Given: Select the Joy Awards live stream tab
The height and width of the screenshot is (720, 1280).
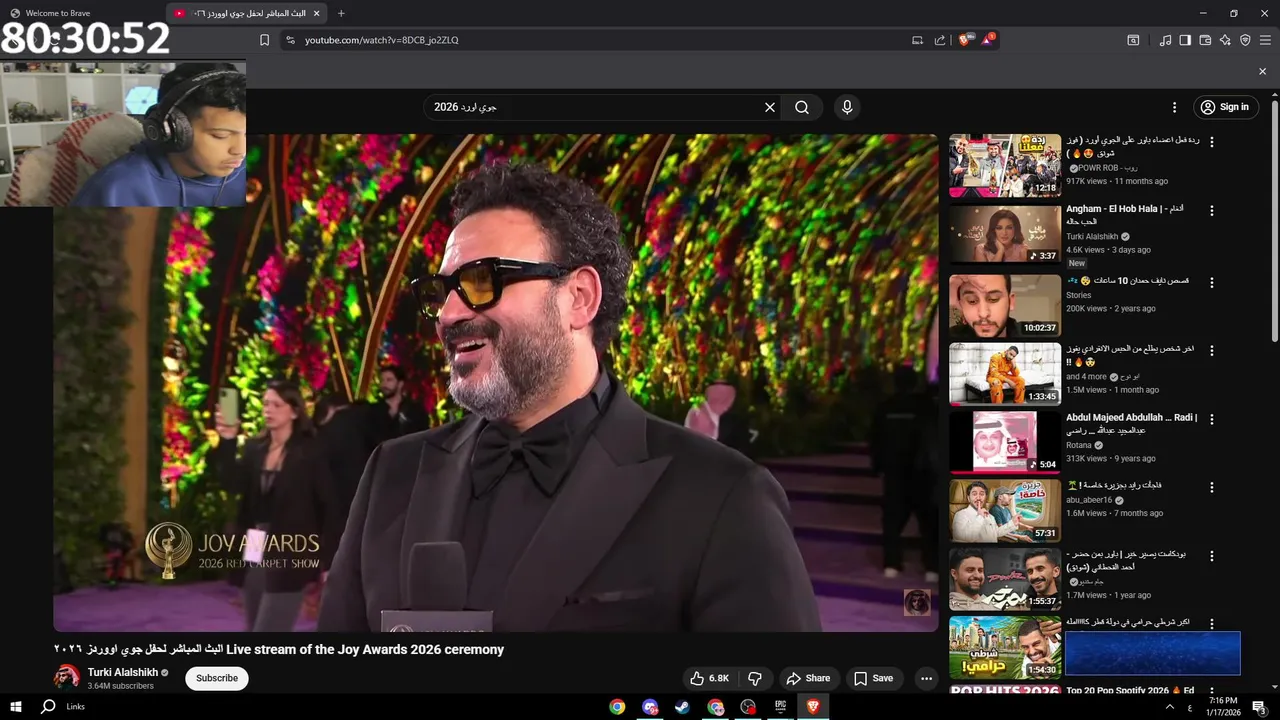Looking at the screenshot, I should click(x=248, y=13).
